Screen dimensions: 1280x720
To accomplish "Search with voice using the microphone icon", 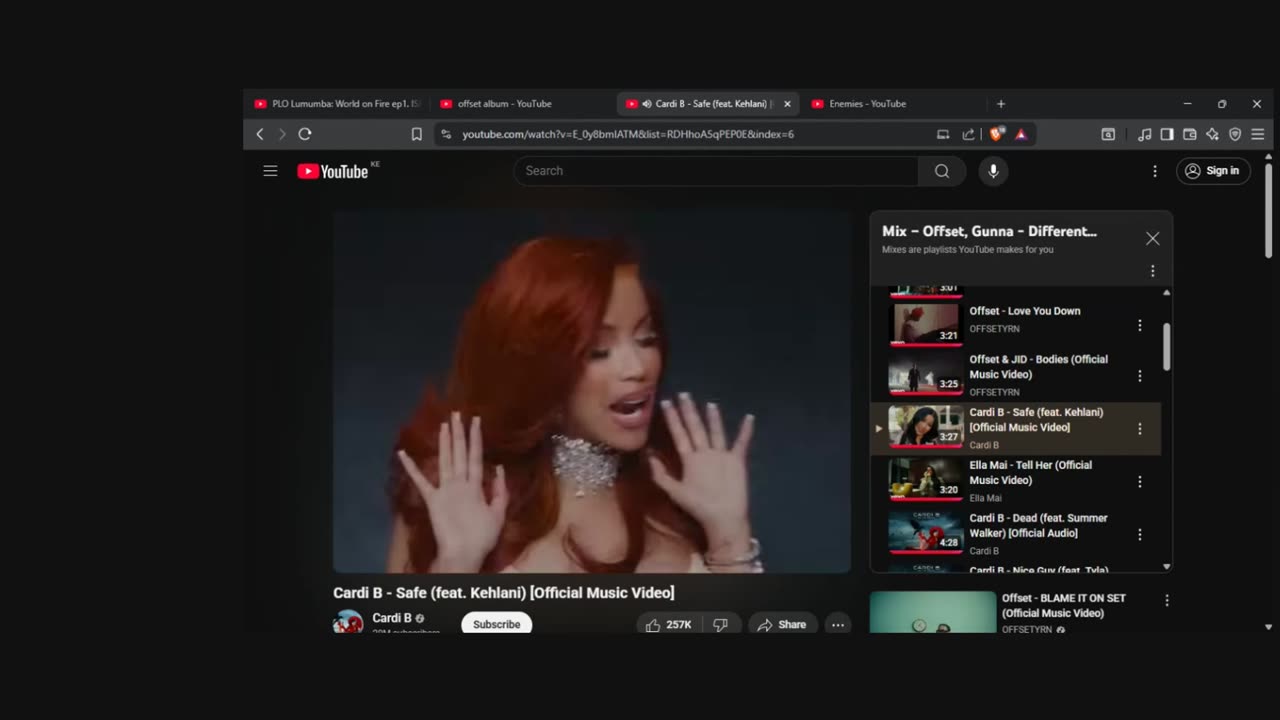I will click(x=993, y=171).
